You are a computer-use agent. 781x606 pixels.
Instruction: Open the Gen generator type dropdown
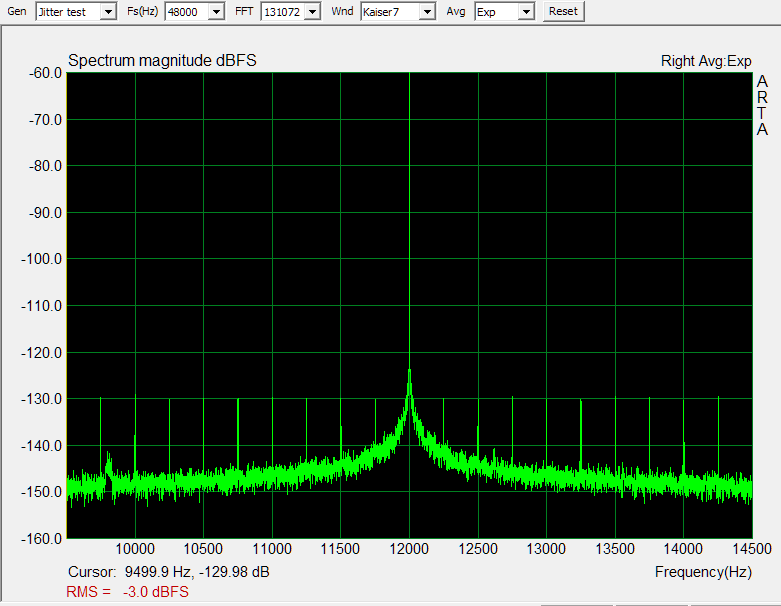tap(108, 11)
